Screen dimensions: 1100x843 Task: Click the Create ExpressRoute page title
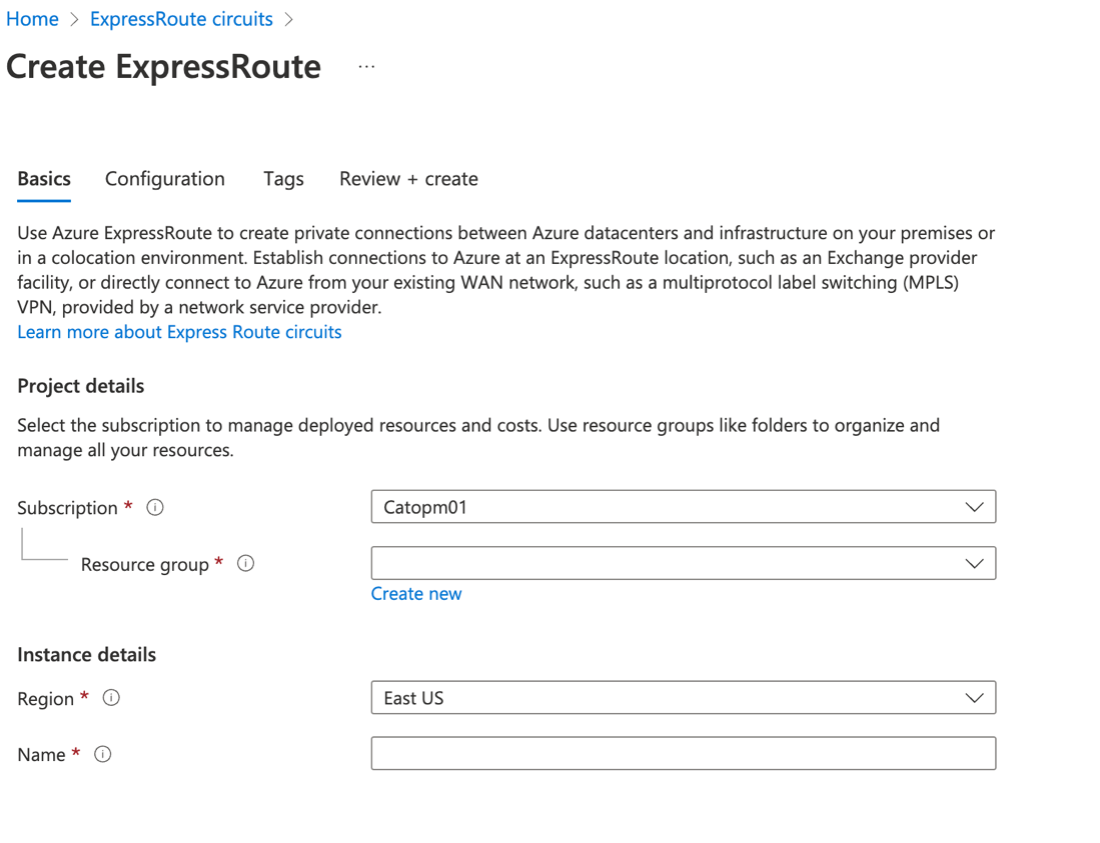164,67
